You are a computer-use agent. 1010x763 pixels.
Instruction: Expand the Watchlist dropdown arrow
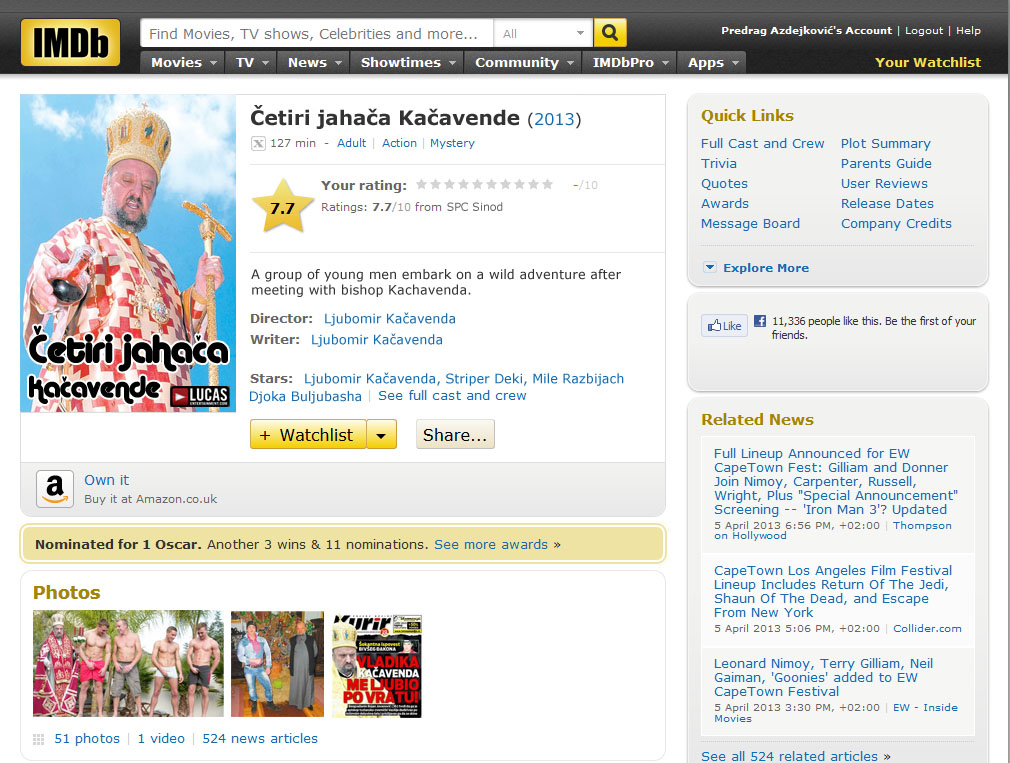pyautogui.click(x=382, y=435)
